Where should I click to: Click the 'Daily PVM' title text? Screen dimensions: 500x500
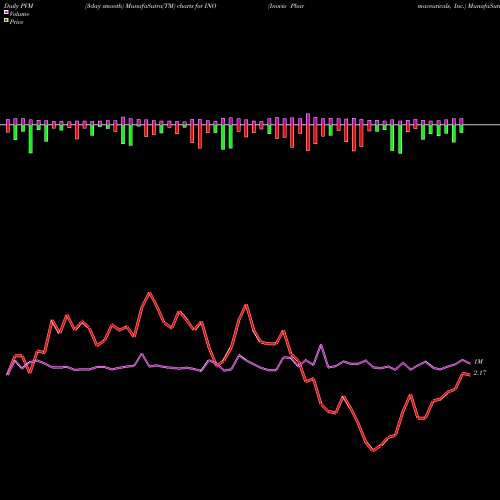pos(19,6)
